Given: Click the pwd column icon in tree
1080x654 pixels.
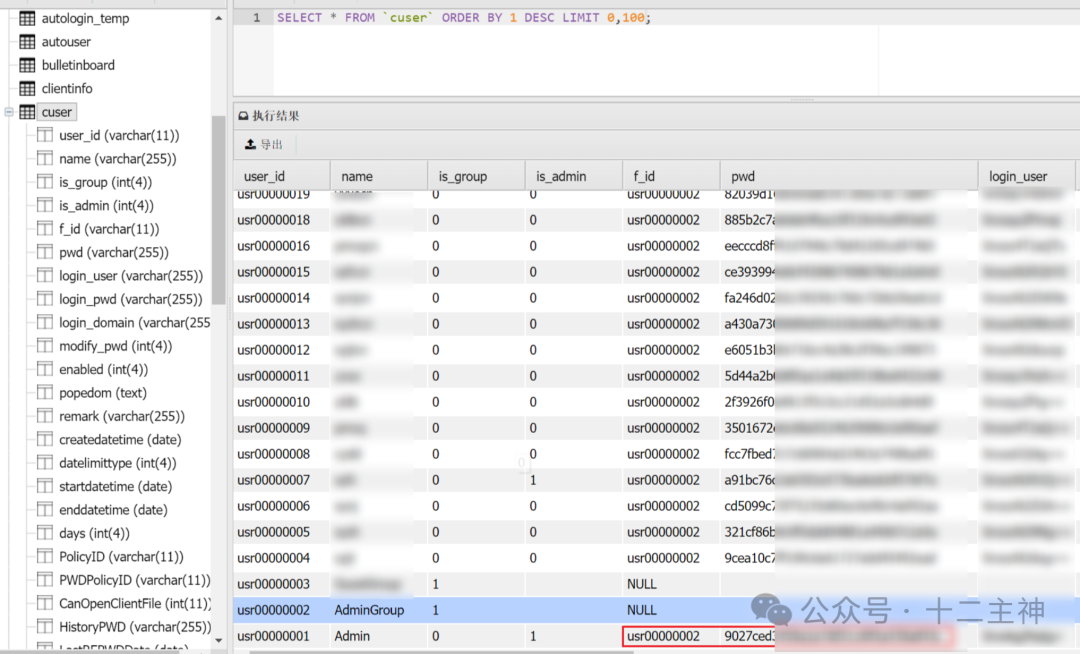Looking at the screenshot, I should coord(45,252).
